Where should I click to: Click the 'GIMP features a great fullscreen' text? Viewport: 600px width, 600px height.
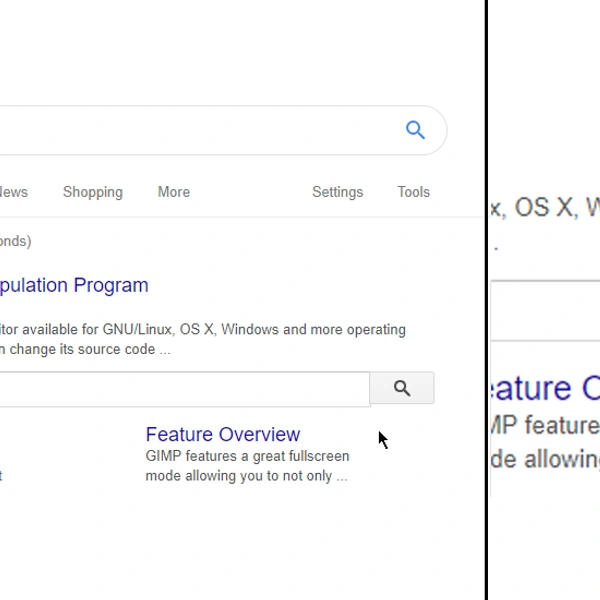click(x=247, y=456)
